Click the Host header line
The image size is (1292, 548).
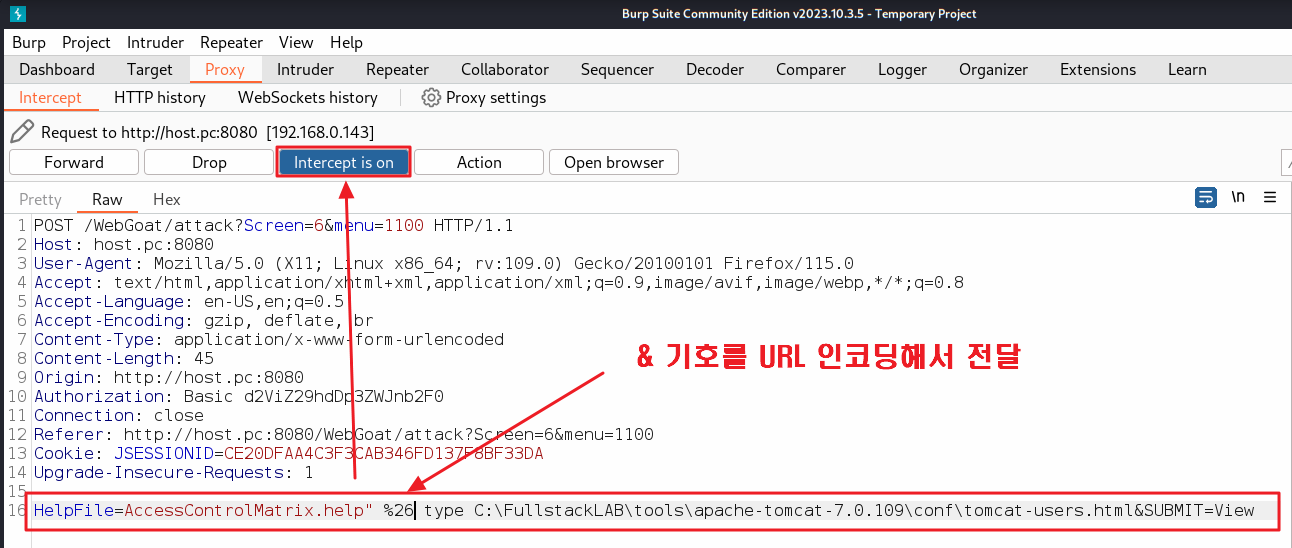(123, 244)
